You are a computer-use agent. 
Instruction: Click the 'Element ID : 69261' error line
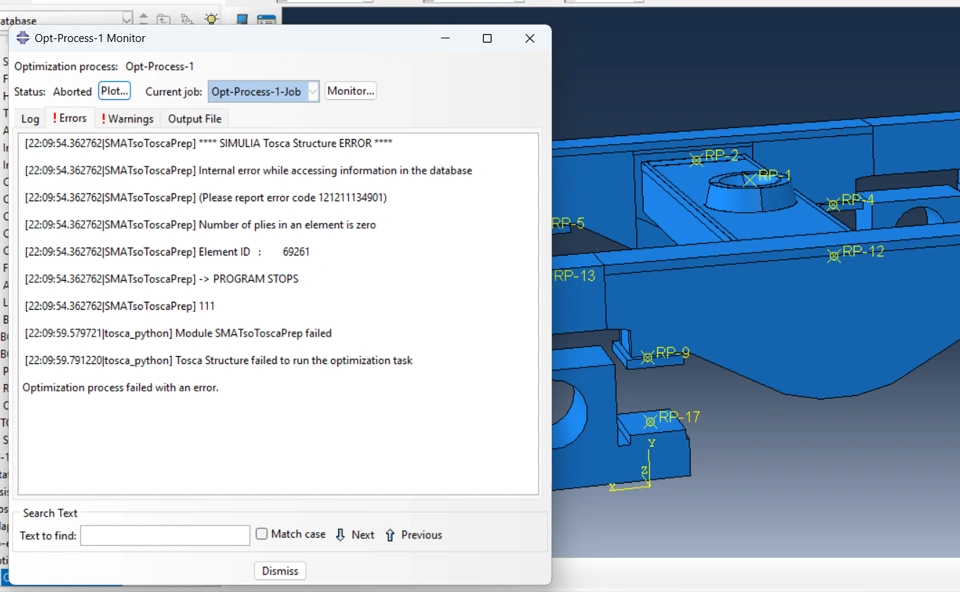167,252
